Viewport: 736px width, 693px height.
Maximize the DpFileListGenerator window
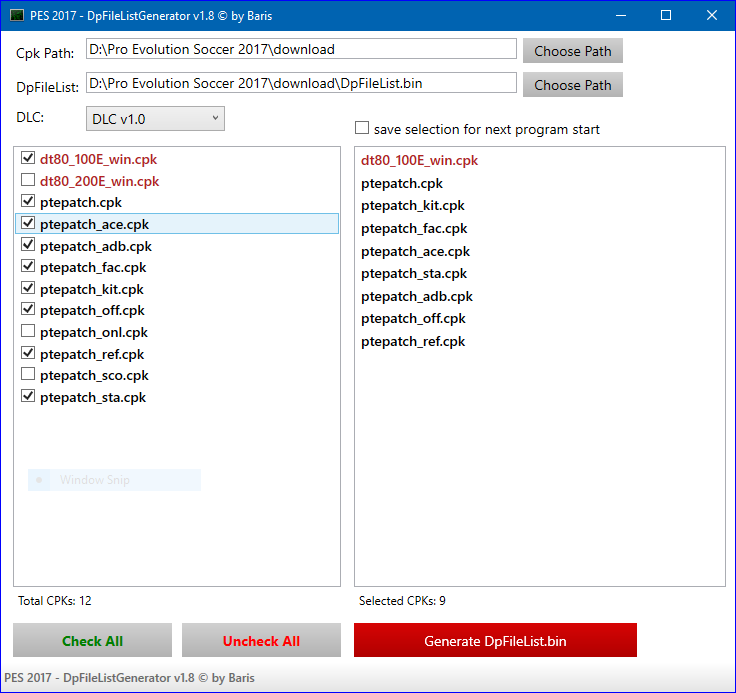666,15
